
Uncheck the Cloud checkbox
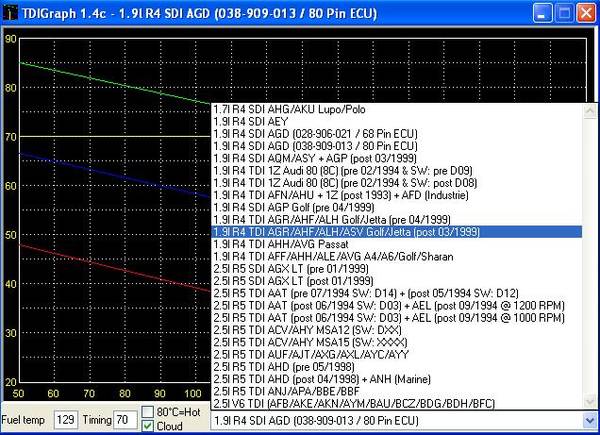148,426
